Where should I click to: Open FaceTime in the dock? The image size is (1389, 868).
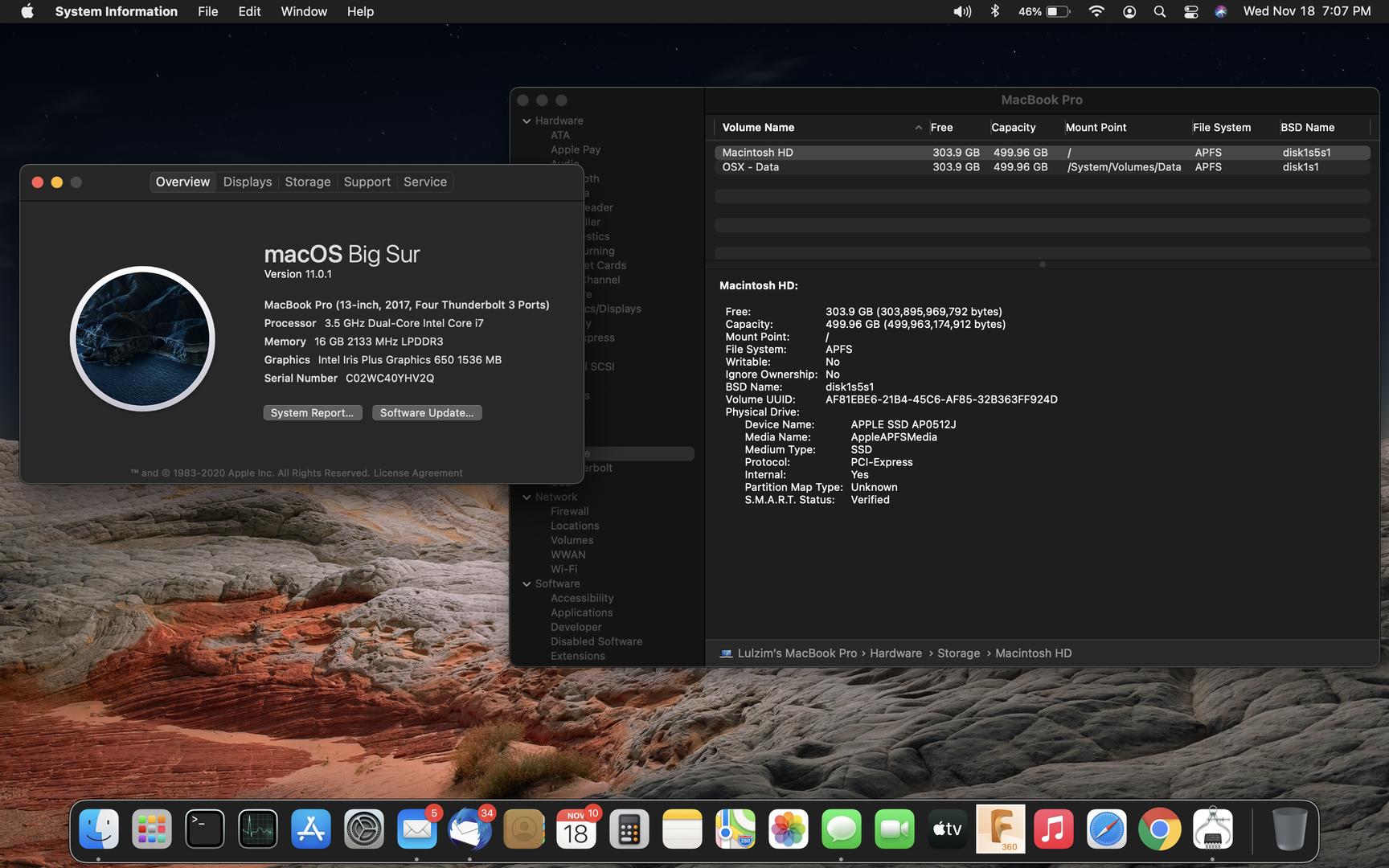pyautogui.click(x=895, y=829)
